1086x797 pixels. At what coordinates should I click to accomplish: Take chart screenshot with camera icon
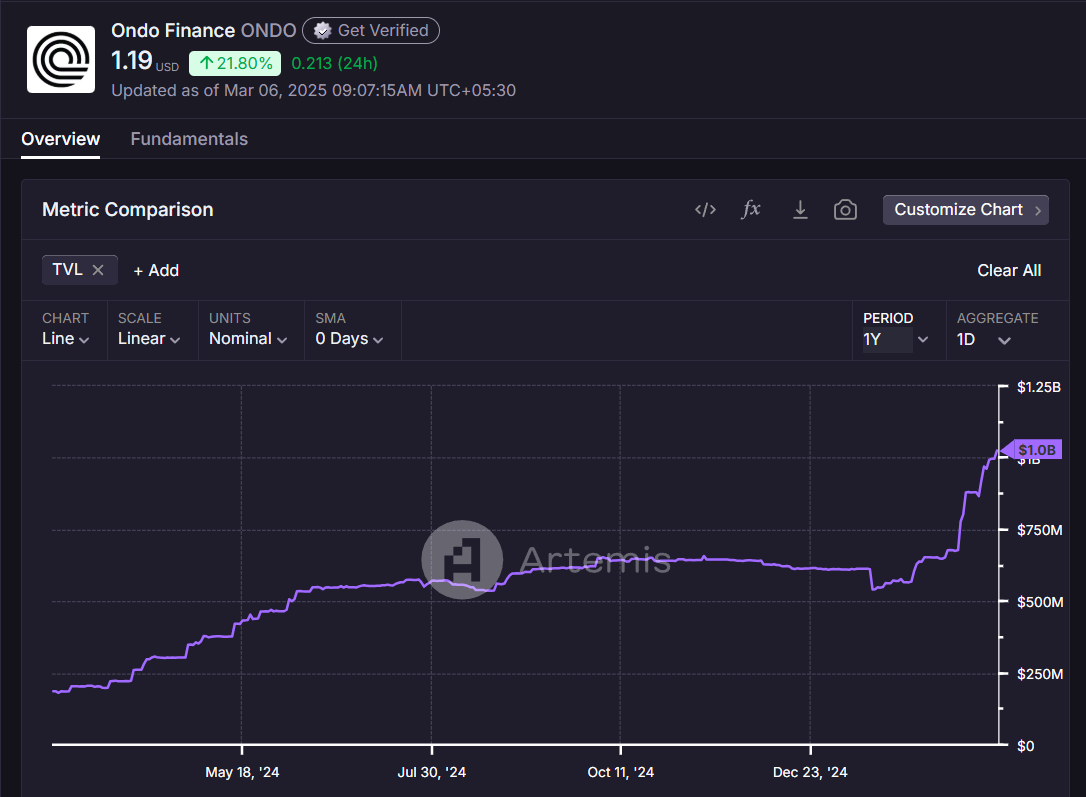click(845, 210)
